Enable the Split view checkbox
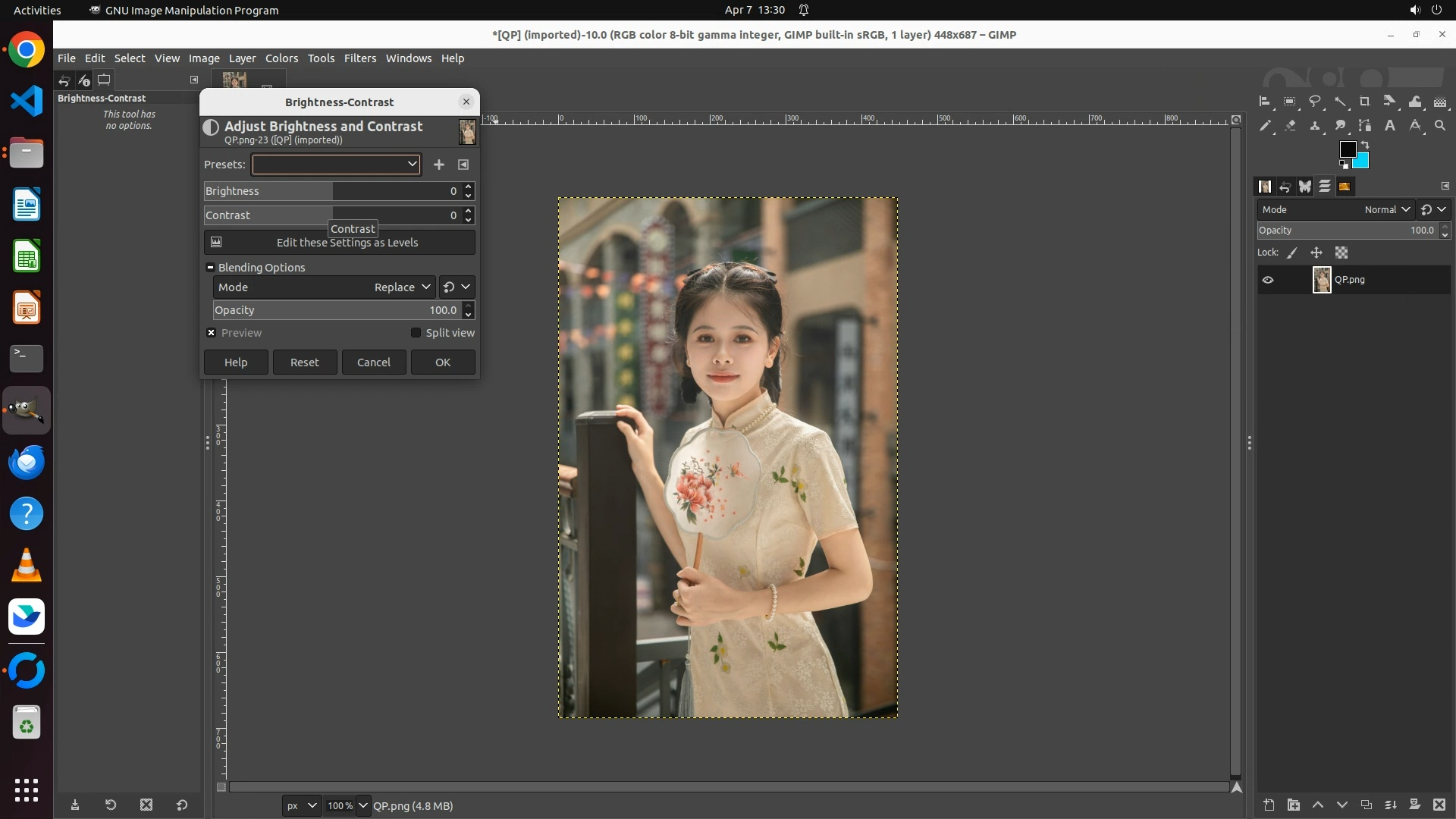This screenshot has height=819, width=1456. tap(416, 333)
